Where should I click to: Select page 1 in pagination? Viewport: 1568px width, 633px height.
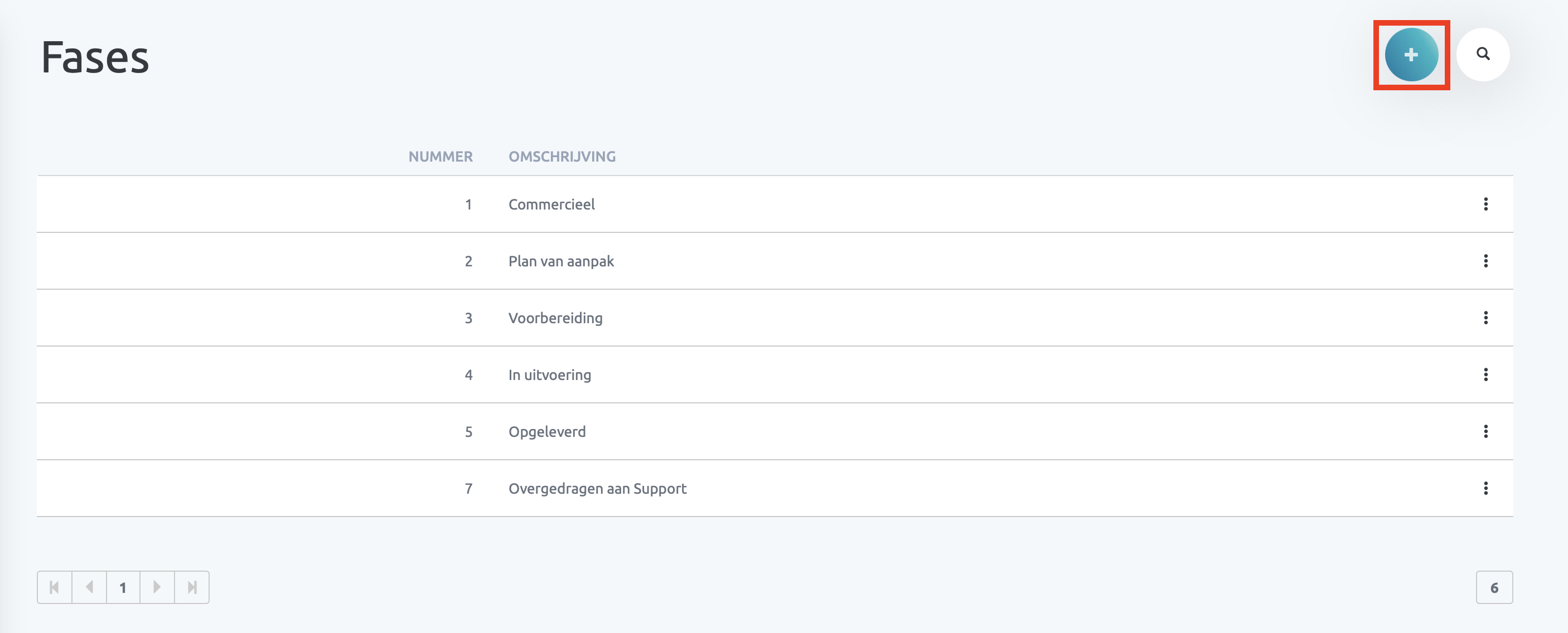123,587
